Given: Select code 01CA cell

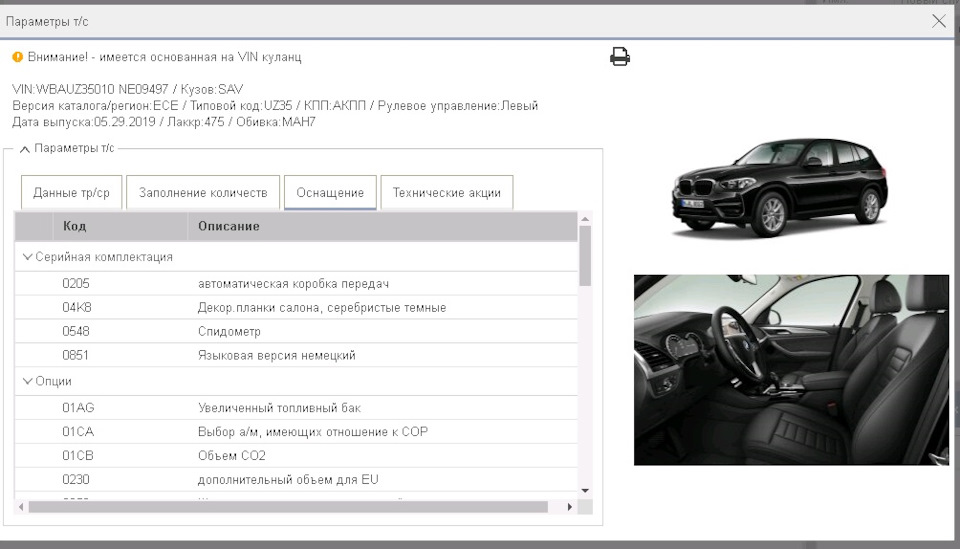Looking at the screenshot, I should (78, 431).
